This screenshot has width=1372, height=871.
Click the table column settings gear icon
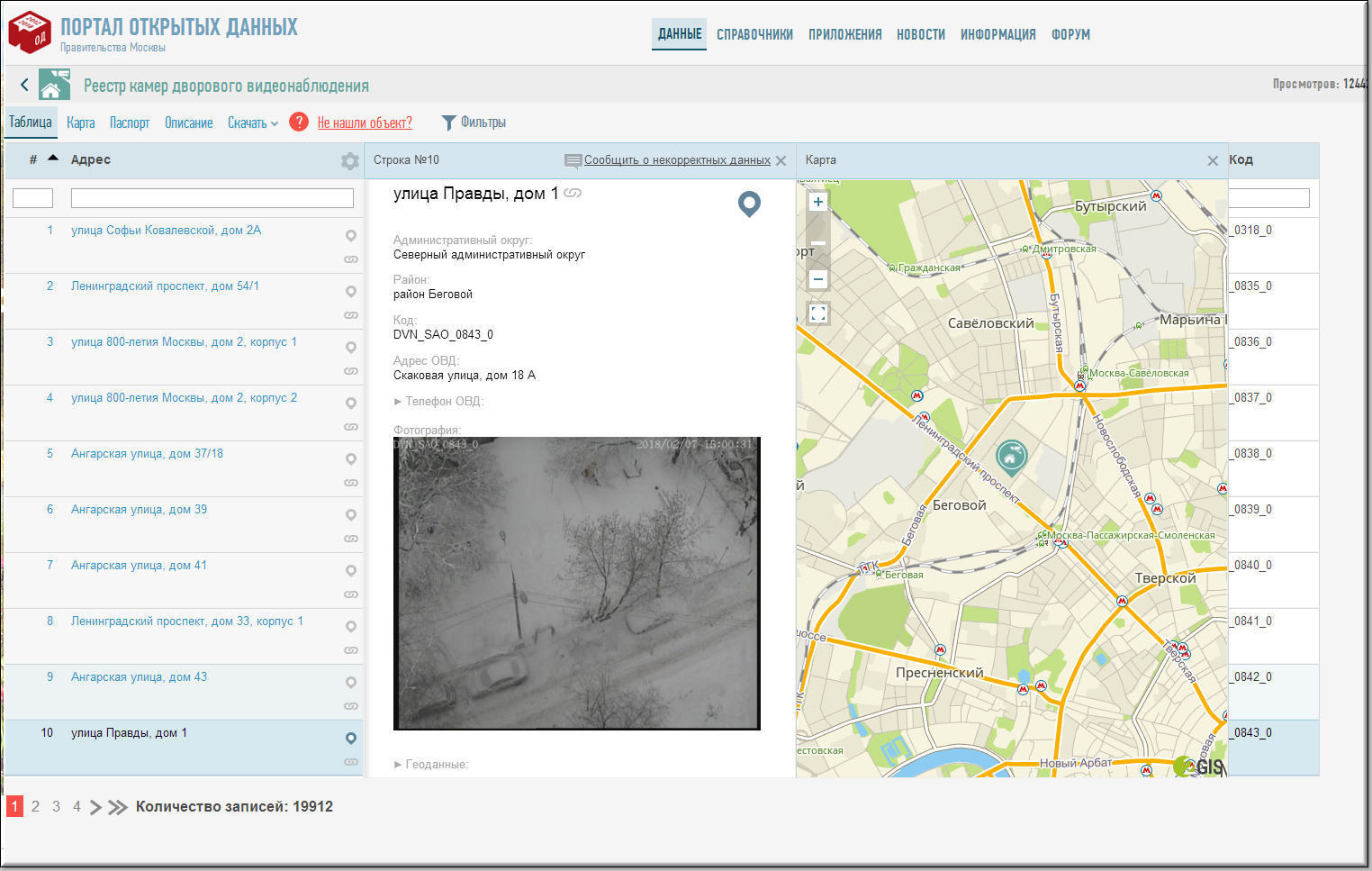[x=349, y=161]
